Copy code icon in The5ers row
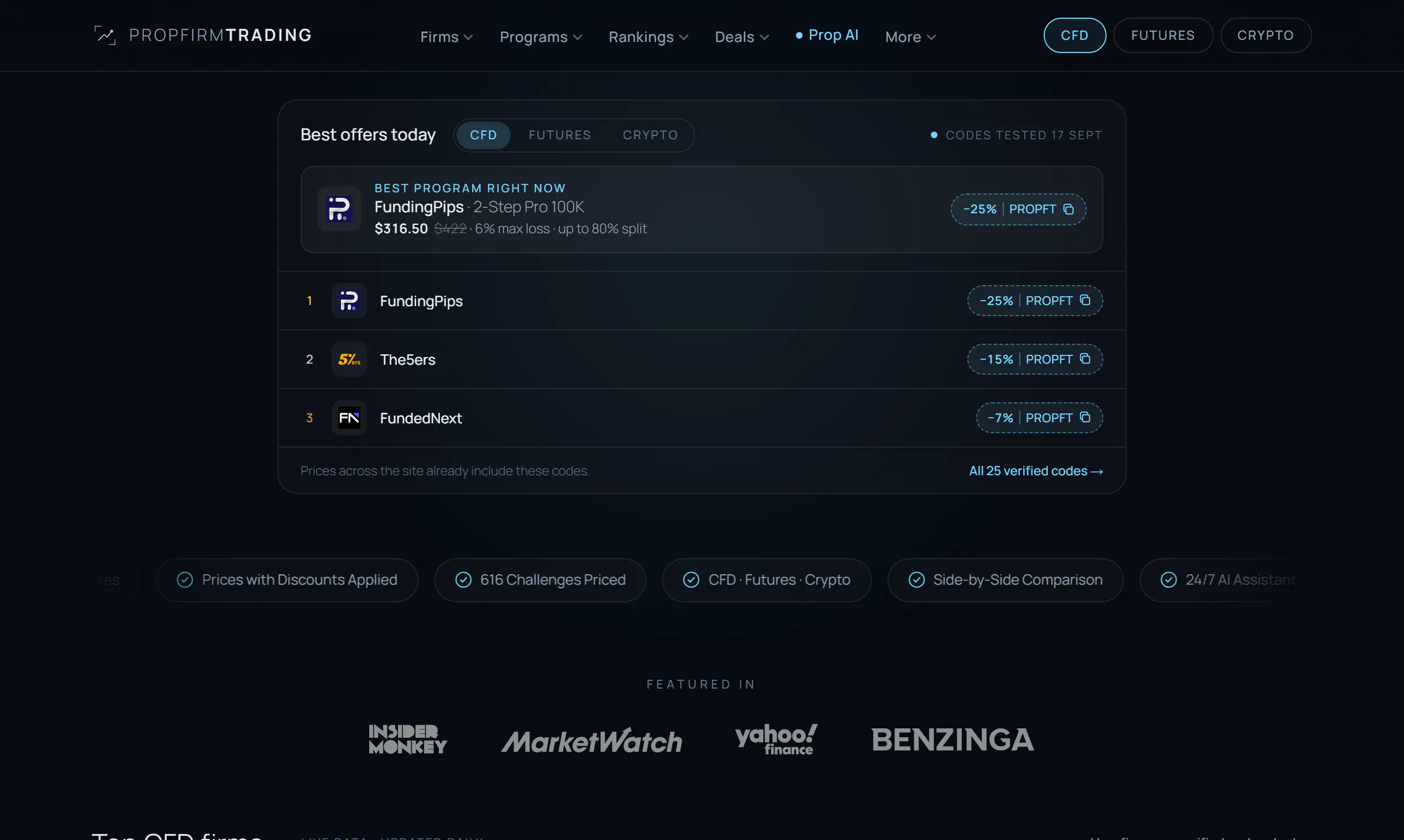 [1085, 359]
